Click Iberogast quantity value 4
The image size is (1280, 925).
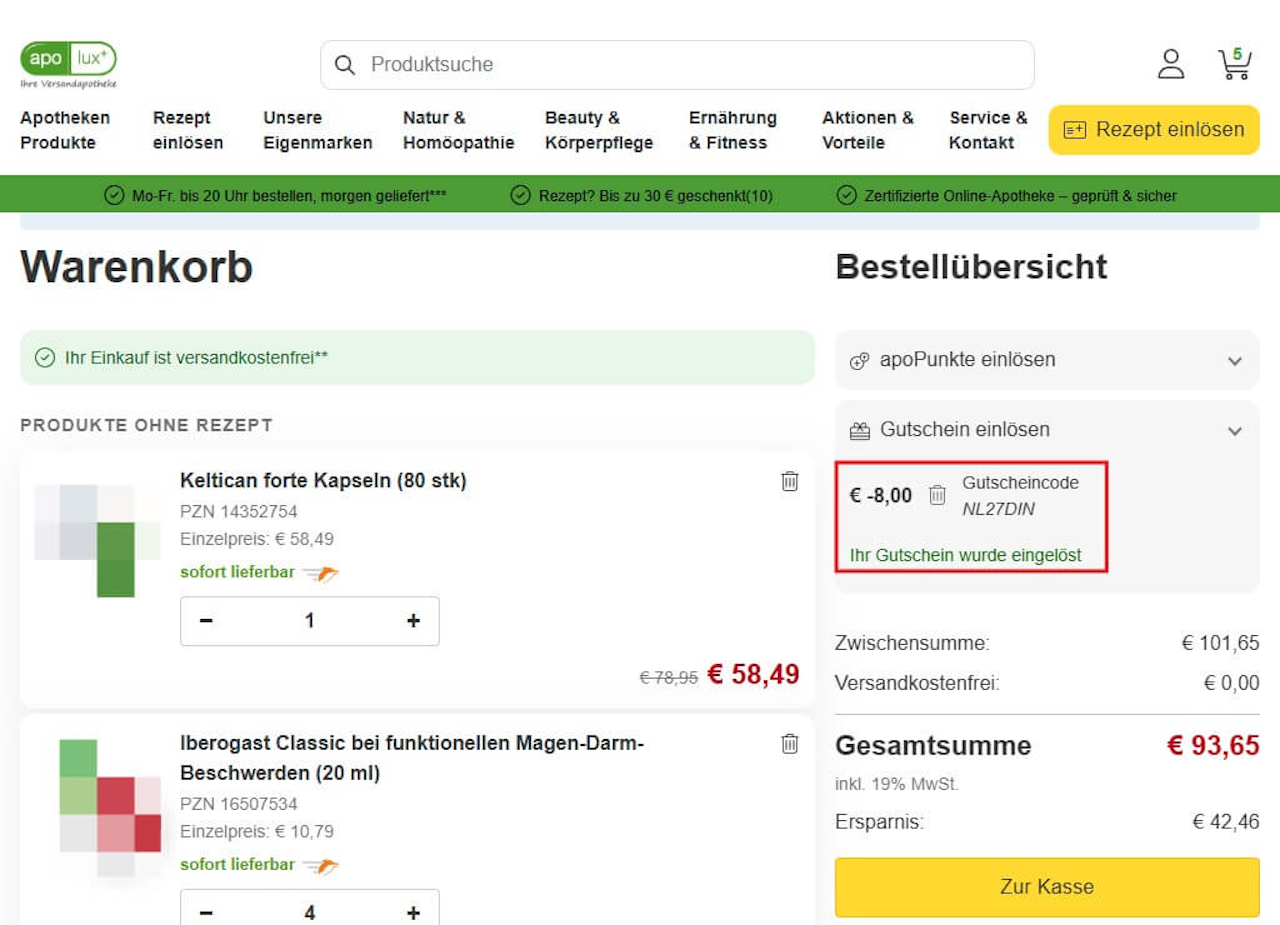pyautogui.click(x=310, y=912)
